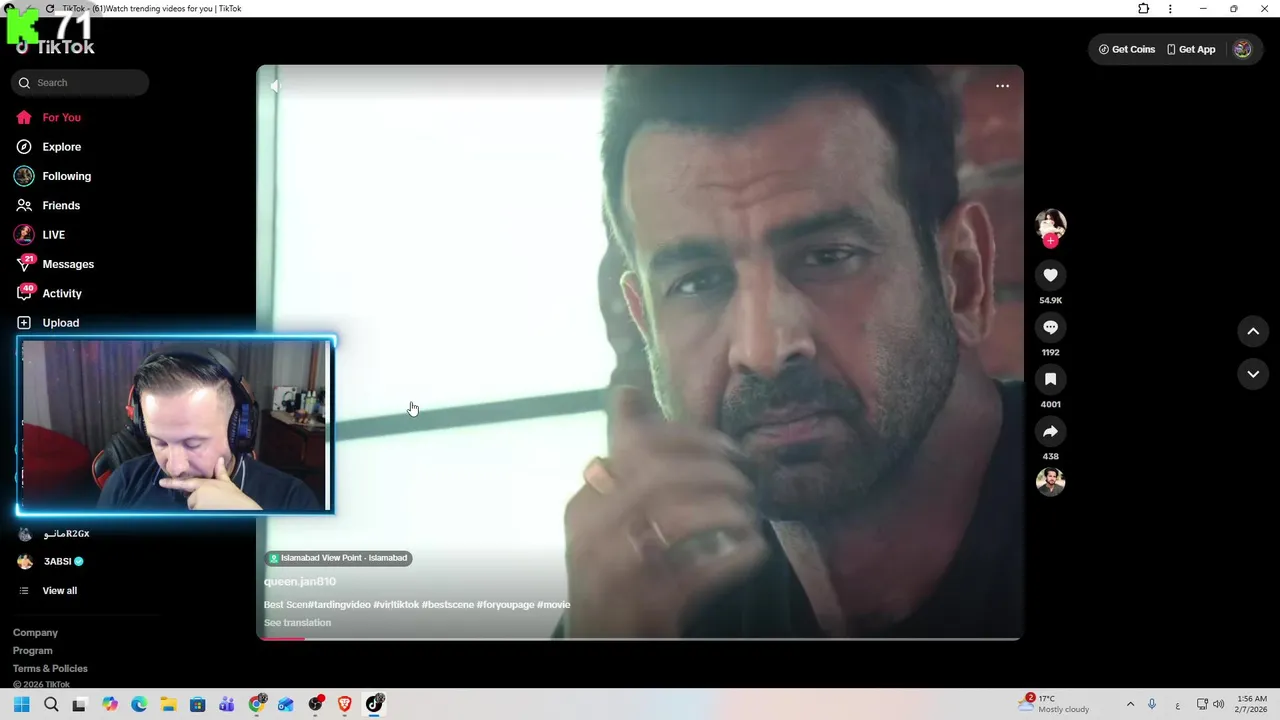Expand the Terms & Policies footer section
Screen dimensions: 1280x720
point(50,669)
